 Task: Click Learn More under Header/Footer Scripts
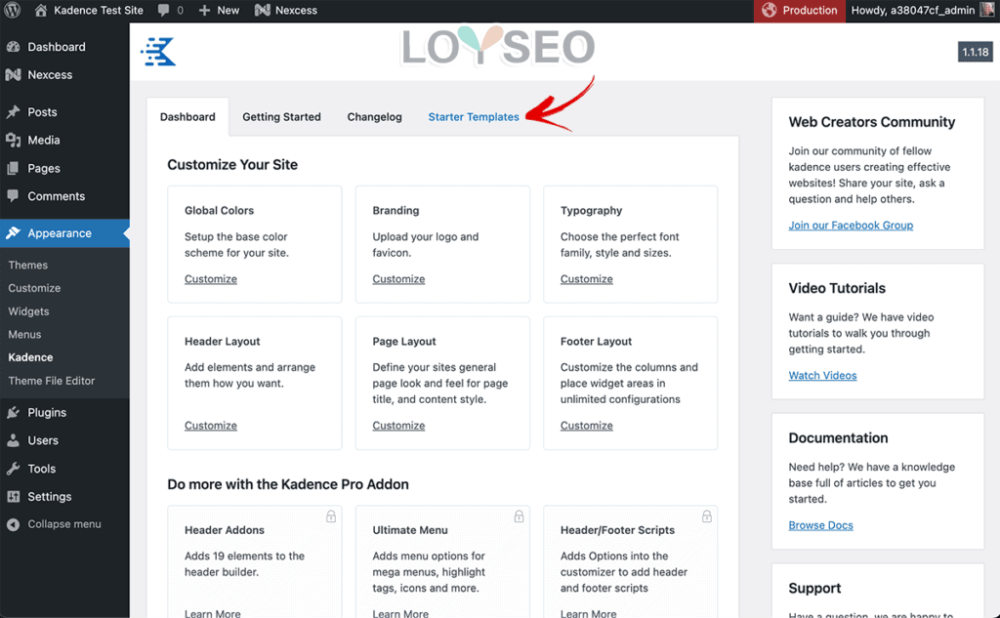[588, 613]
